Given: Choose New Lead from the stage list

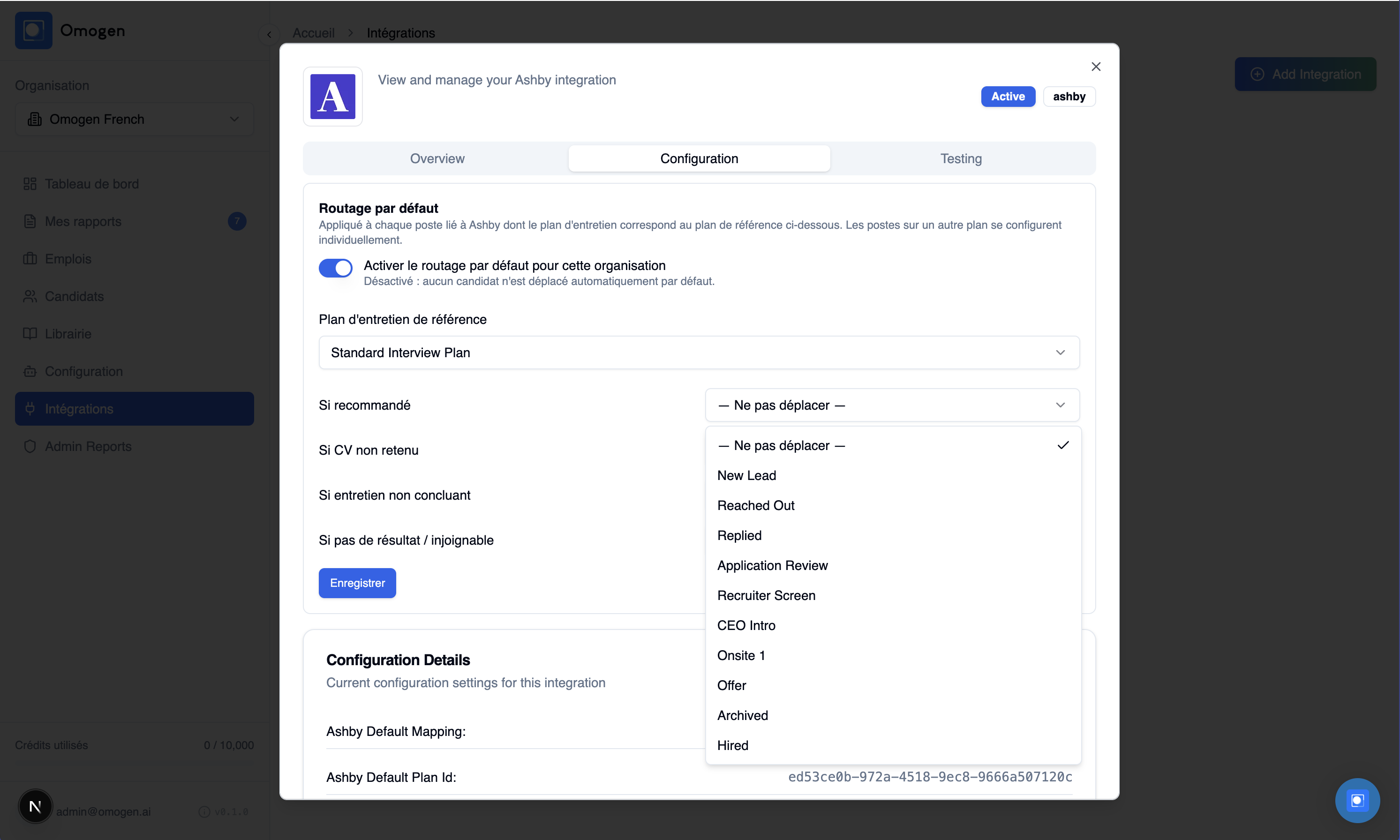Looking at the screenshot, I should point(893,475).
